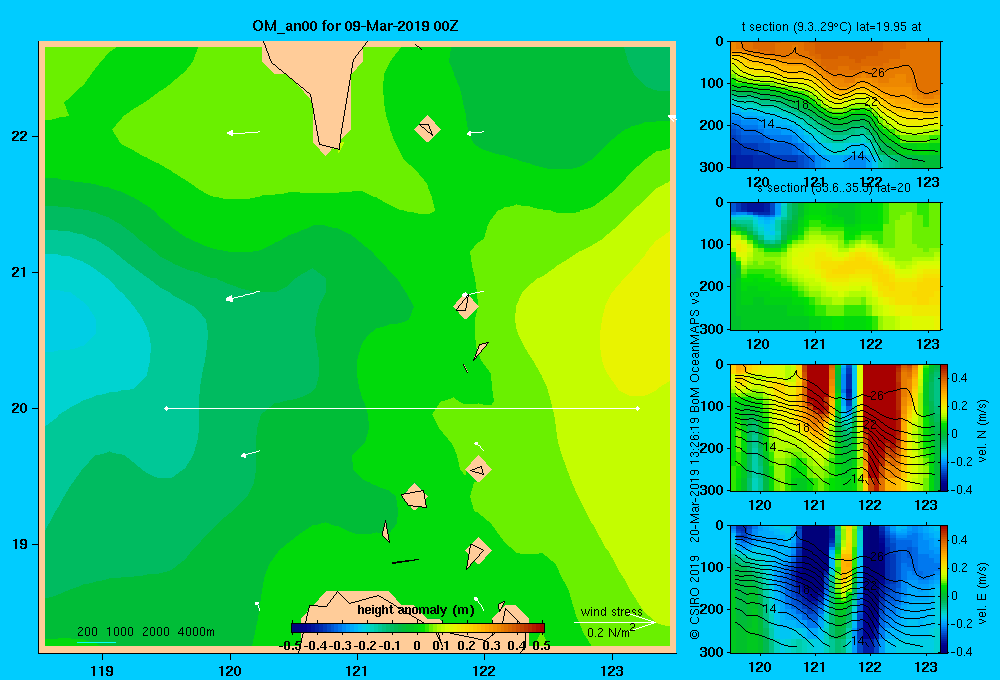Open the salinity section plot panel

[835, 266]
